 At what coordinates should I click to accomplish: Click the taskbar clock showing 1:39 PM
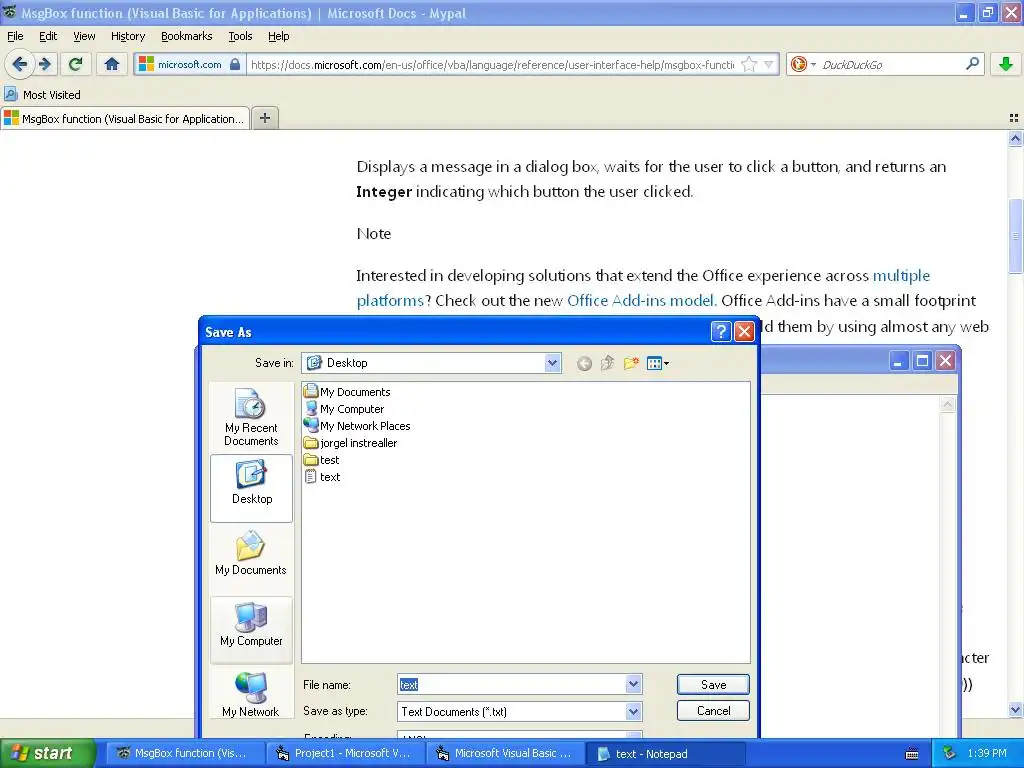pyautogui.click(x=987, y=753)
